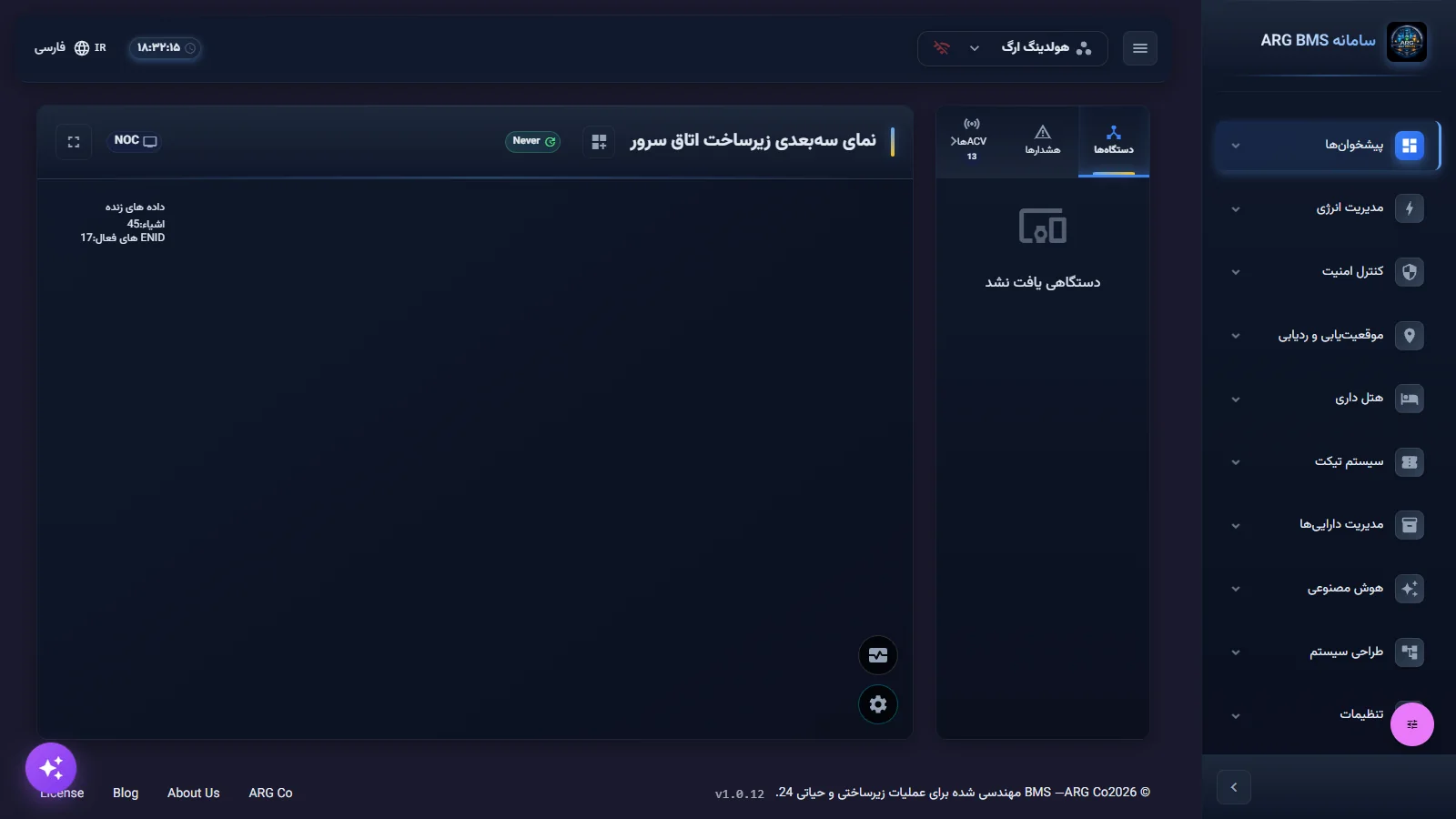Click the Ticket System icon
The height and width of the screenshot is (819, 1456).
pos(1409,462)
